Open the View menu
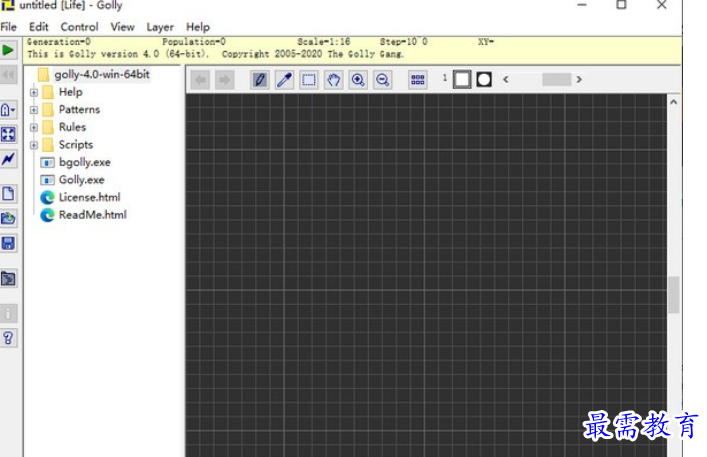This screenshot has width=707, height=457. pyautogui.click(x=122, y=27)
